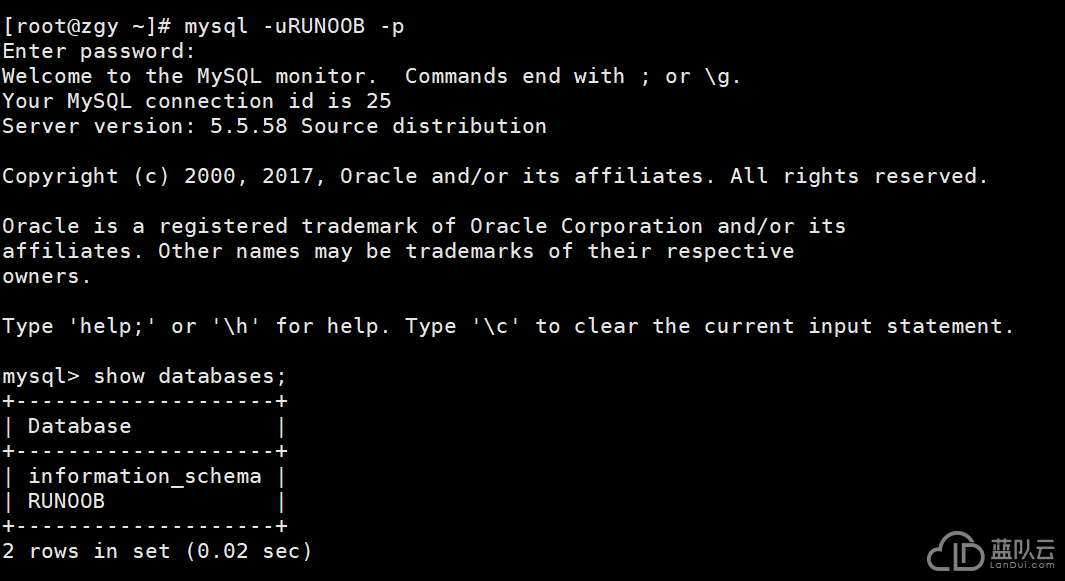This screenshot has width=1065, height=581.
Task: Click the "show databases;" command
Action: [190, 376]
